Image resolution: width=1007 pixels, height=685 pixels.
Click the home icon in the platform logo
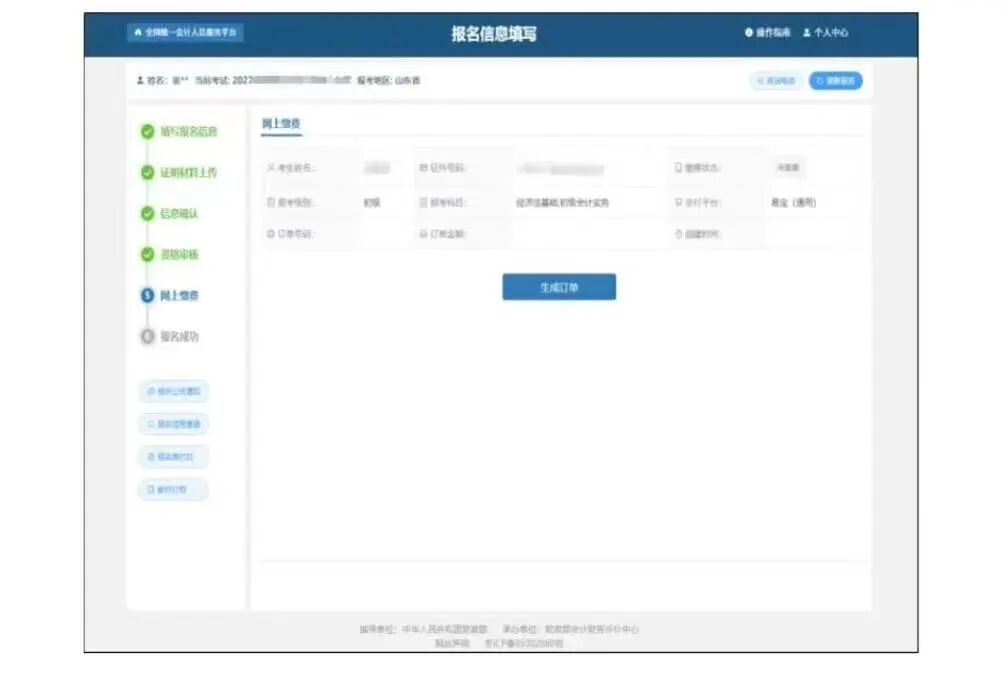click(138, 32)
